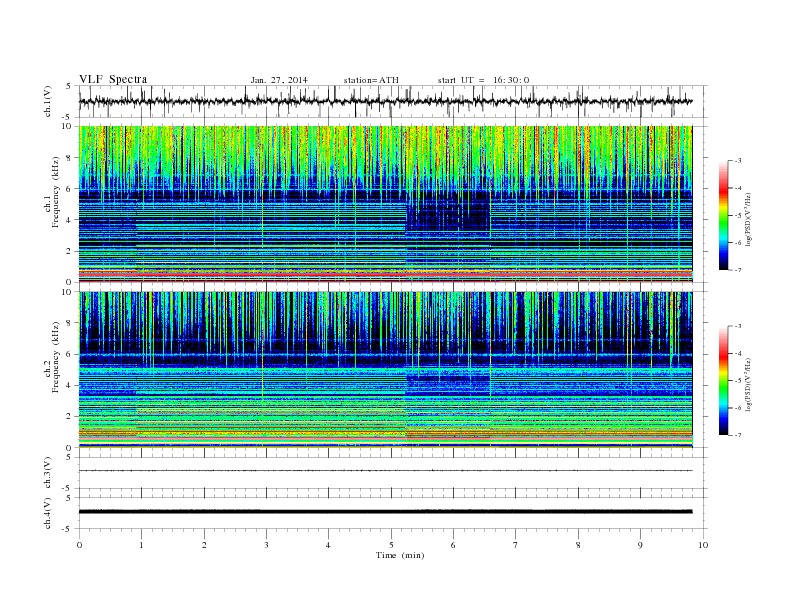Click the ch.1 spectrogram color bar
The image size is (792, 612).
tap(723, 215)
